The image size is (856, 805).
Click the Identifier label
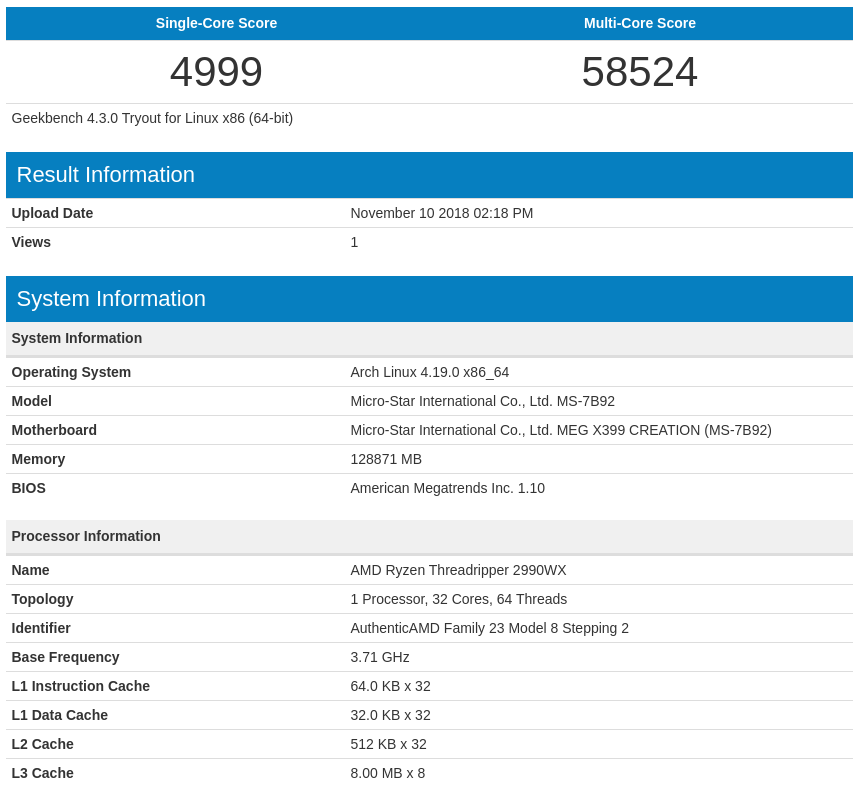[x=41, y=628]
